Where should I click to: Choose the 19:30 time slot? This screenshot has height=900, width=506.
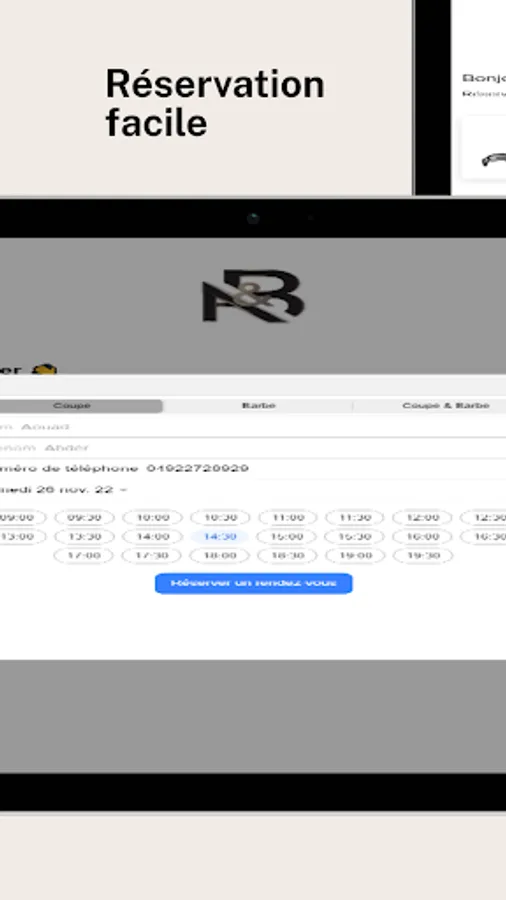point(423,556)
